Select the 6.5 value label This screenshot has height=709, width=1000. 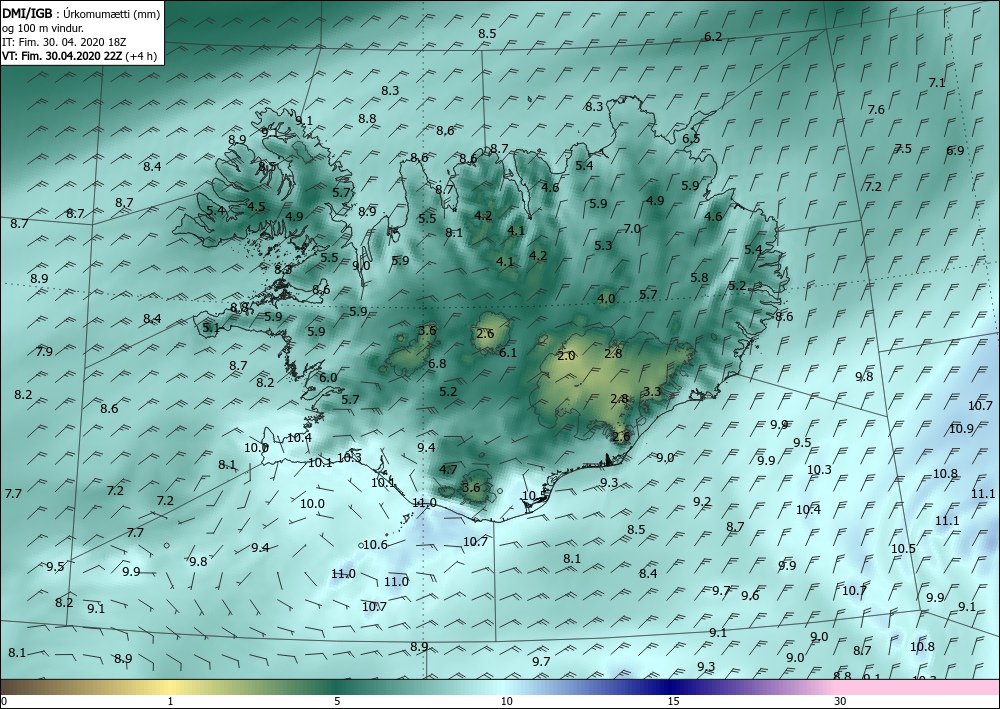coord(691,139)
